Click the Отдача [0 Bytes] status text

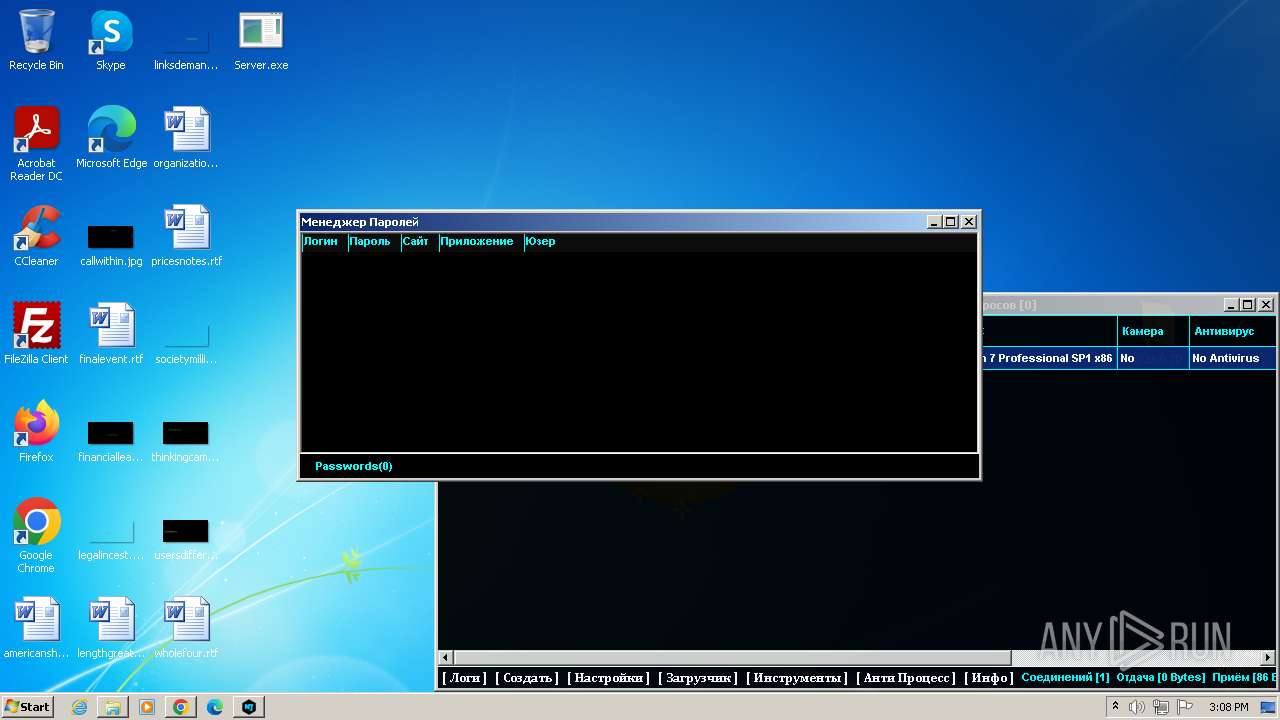click(x=1161, y=678)
